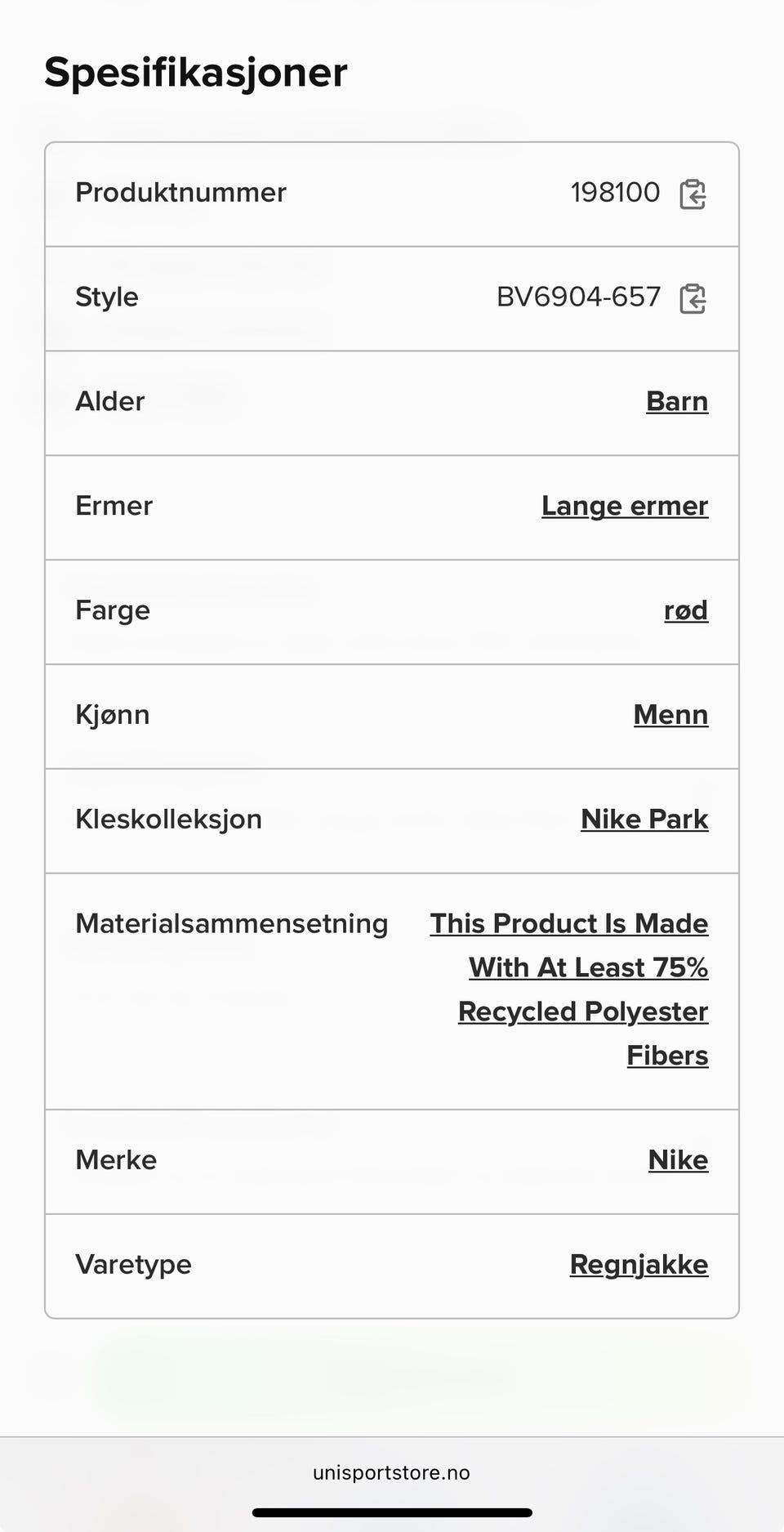This screenshot has height=1532, width=784.
Task: Click the Materialsammensetning row label
Action: point(232,924)
